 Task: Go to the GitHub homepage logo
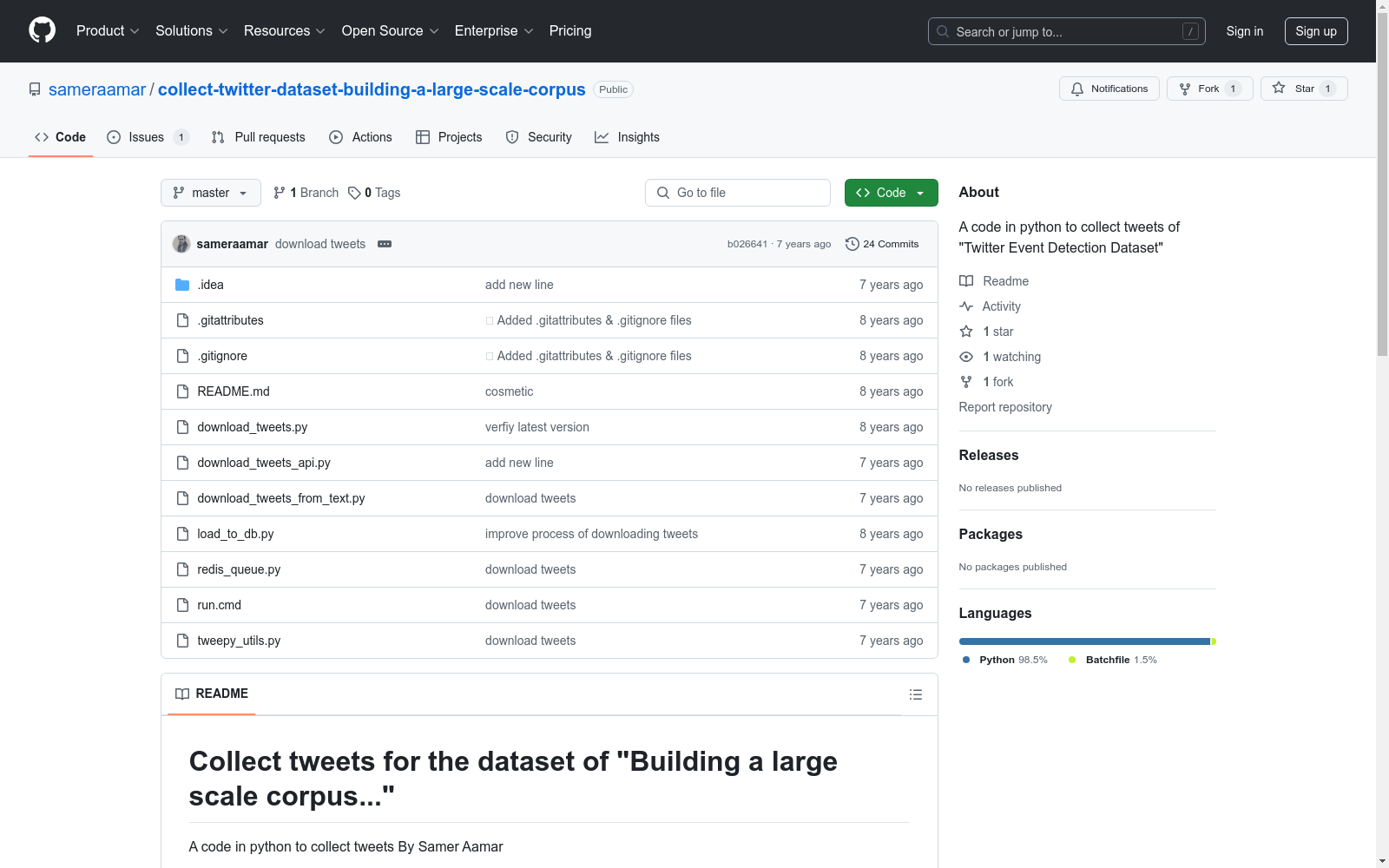(x=42, y=30)
